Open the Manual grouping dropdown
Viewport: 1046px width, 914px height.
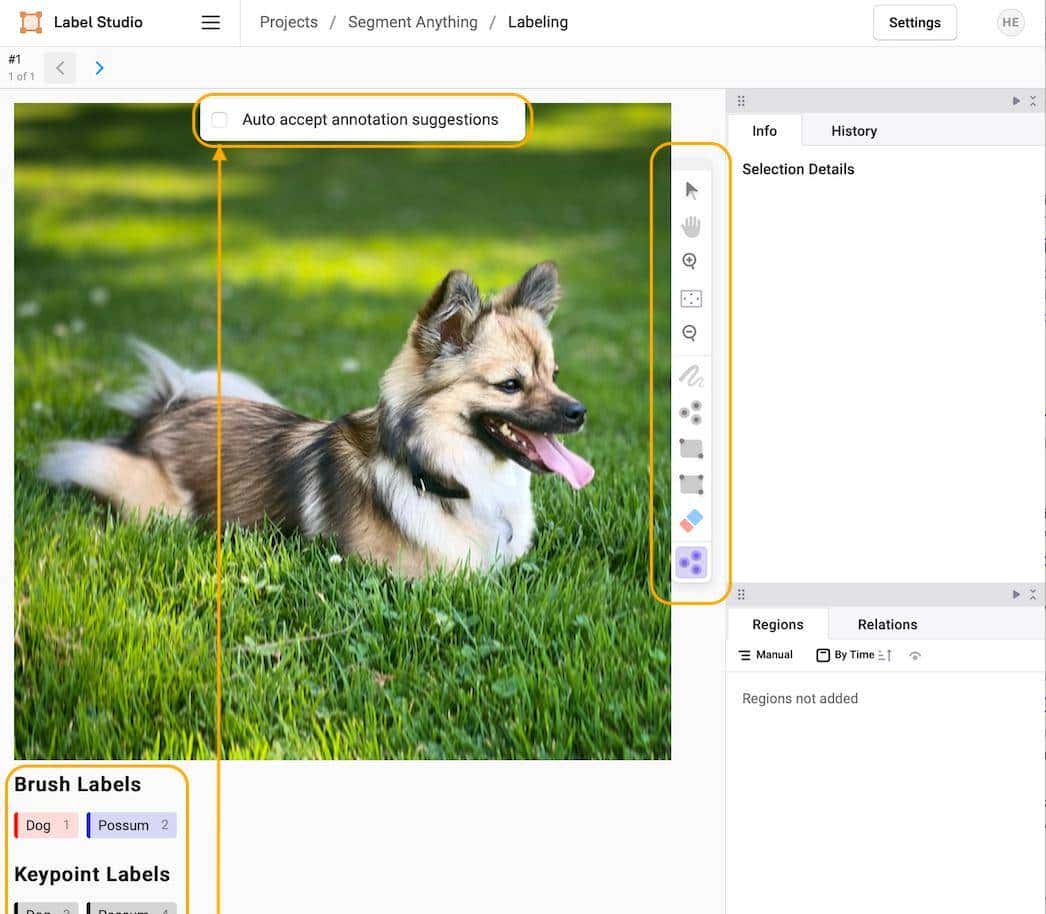click(766, 655)
